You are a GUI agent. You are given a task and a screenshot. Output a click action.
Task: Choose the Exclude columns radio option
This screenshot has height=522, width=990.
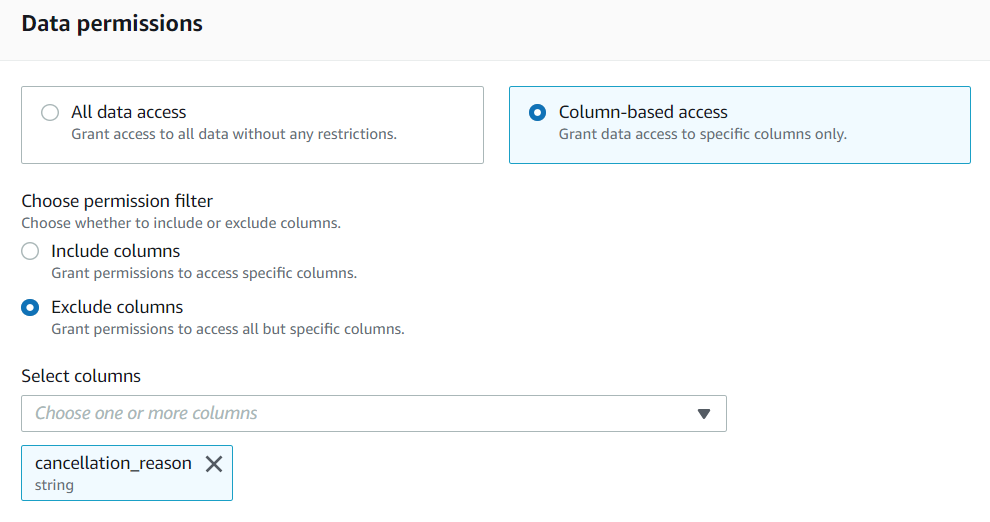pos(30,307)
